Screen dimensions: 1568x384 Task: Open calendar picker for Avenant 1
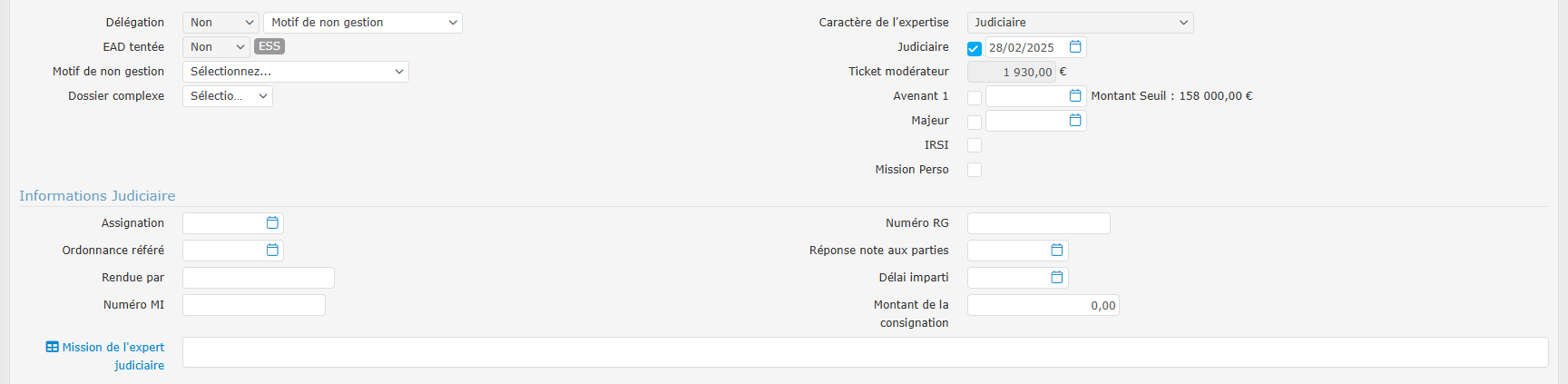tap(1075, 95)
